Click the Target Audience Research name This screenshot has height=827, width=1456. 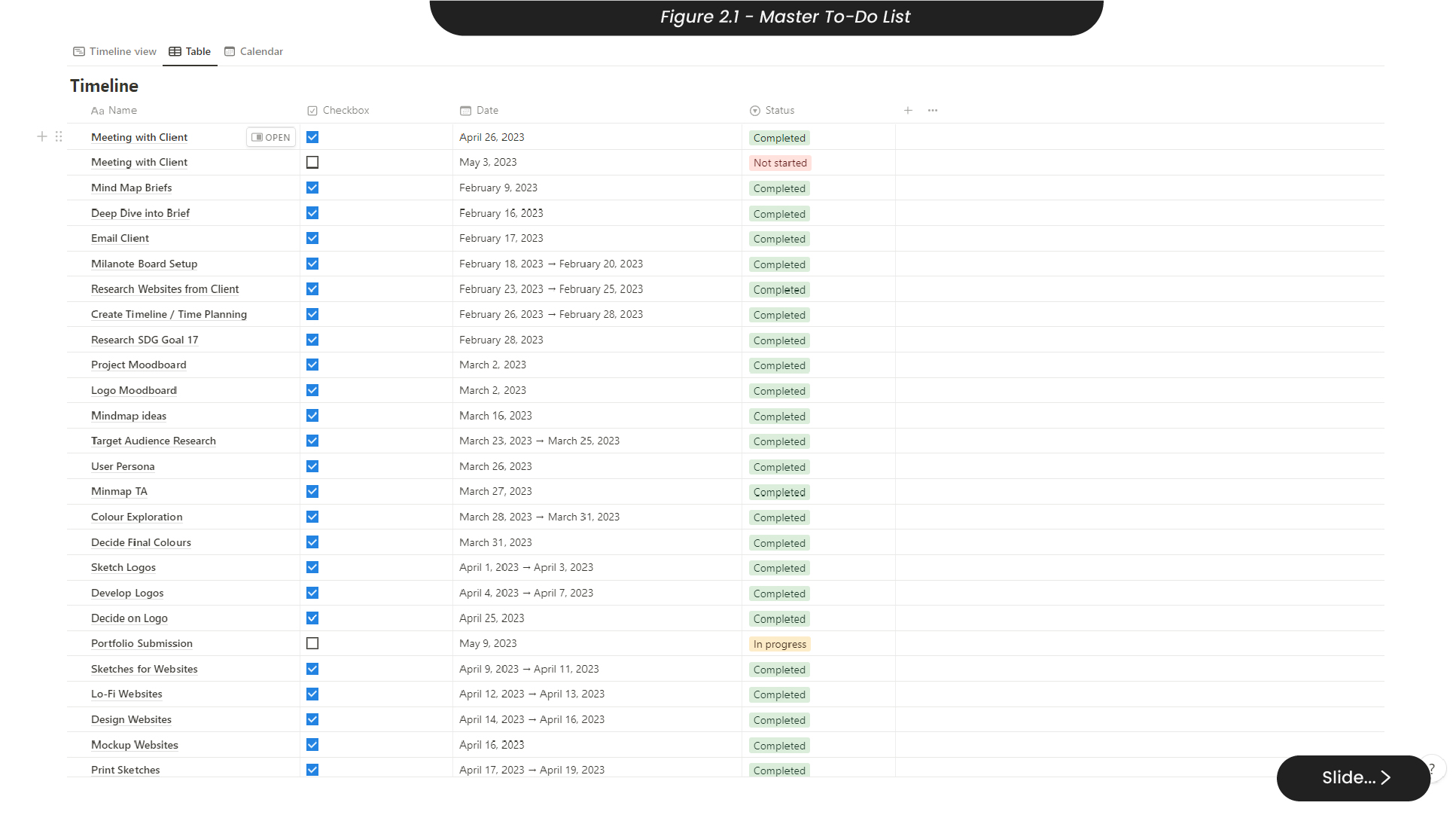point(154,441)
